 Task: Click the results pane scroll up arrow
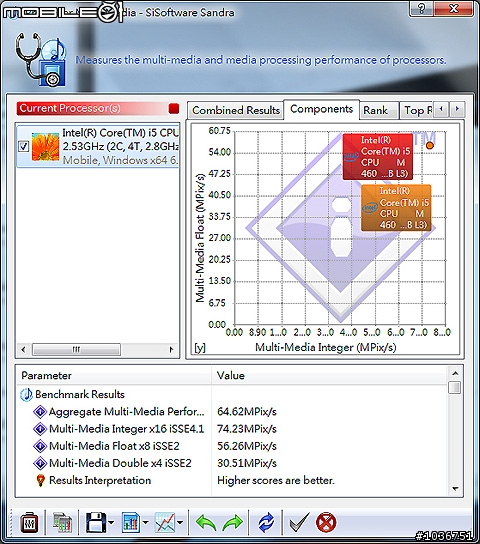(x=455, y=373)
